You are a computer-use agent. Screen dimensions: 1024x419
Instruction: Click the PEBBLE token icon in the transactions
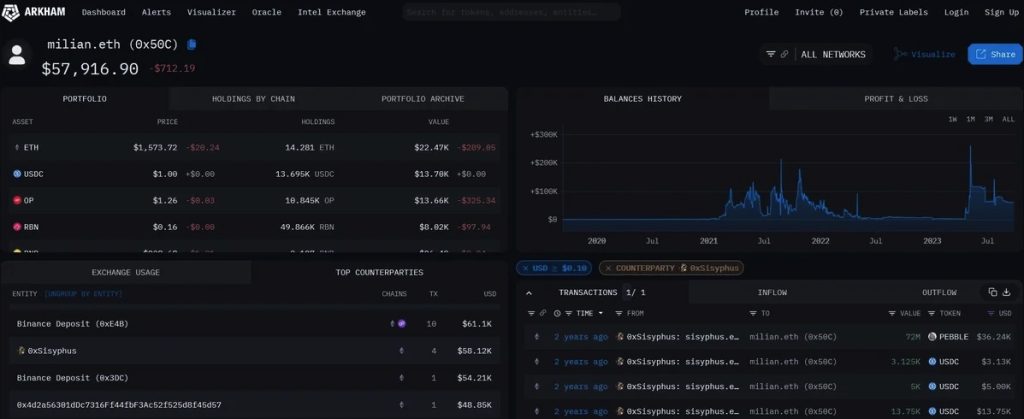tap(932, 337)
